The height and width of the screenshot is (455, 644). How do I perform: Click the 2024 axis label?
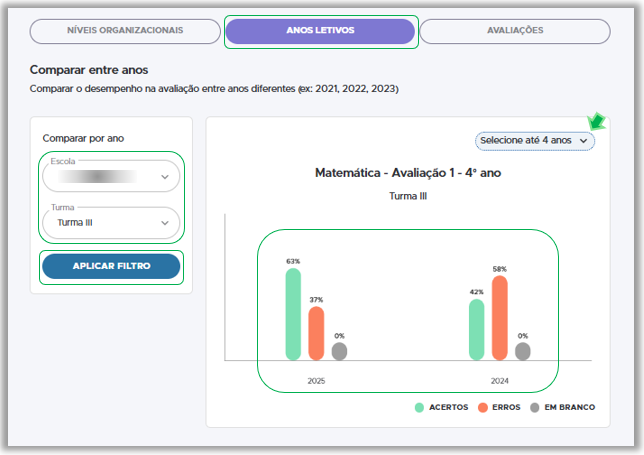[x=499, y=381]
